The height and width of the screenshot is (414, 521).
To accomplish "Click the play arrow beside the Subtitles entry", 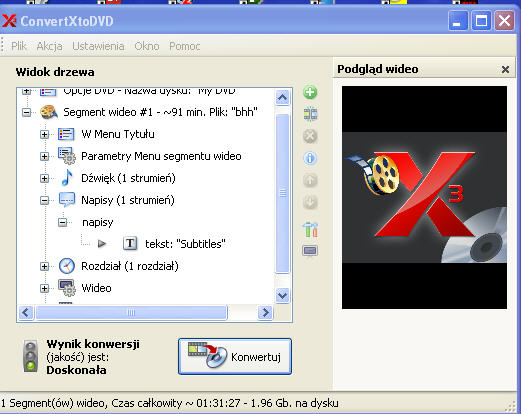I will click(102, 244).
